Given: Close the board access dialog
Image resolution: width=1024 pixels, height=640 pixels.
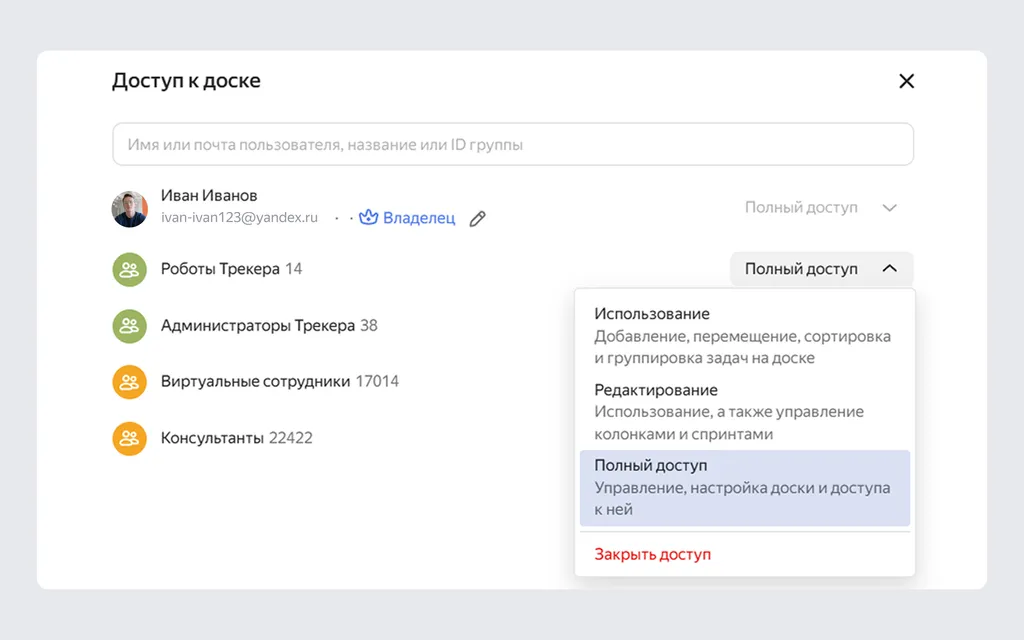Looking at the screenshot, I should 906,81.
